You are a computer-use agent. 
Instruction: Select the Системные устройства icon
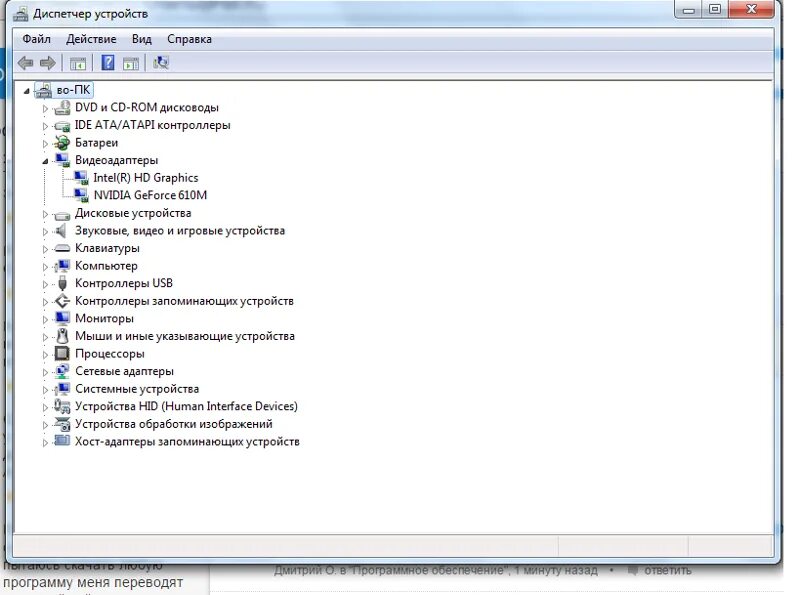click(62, 389)
